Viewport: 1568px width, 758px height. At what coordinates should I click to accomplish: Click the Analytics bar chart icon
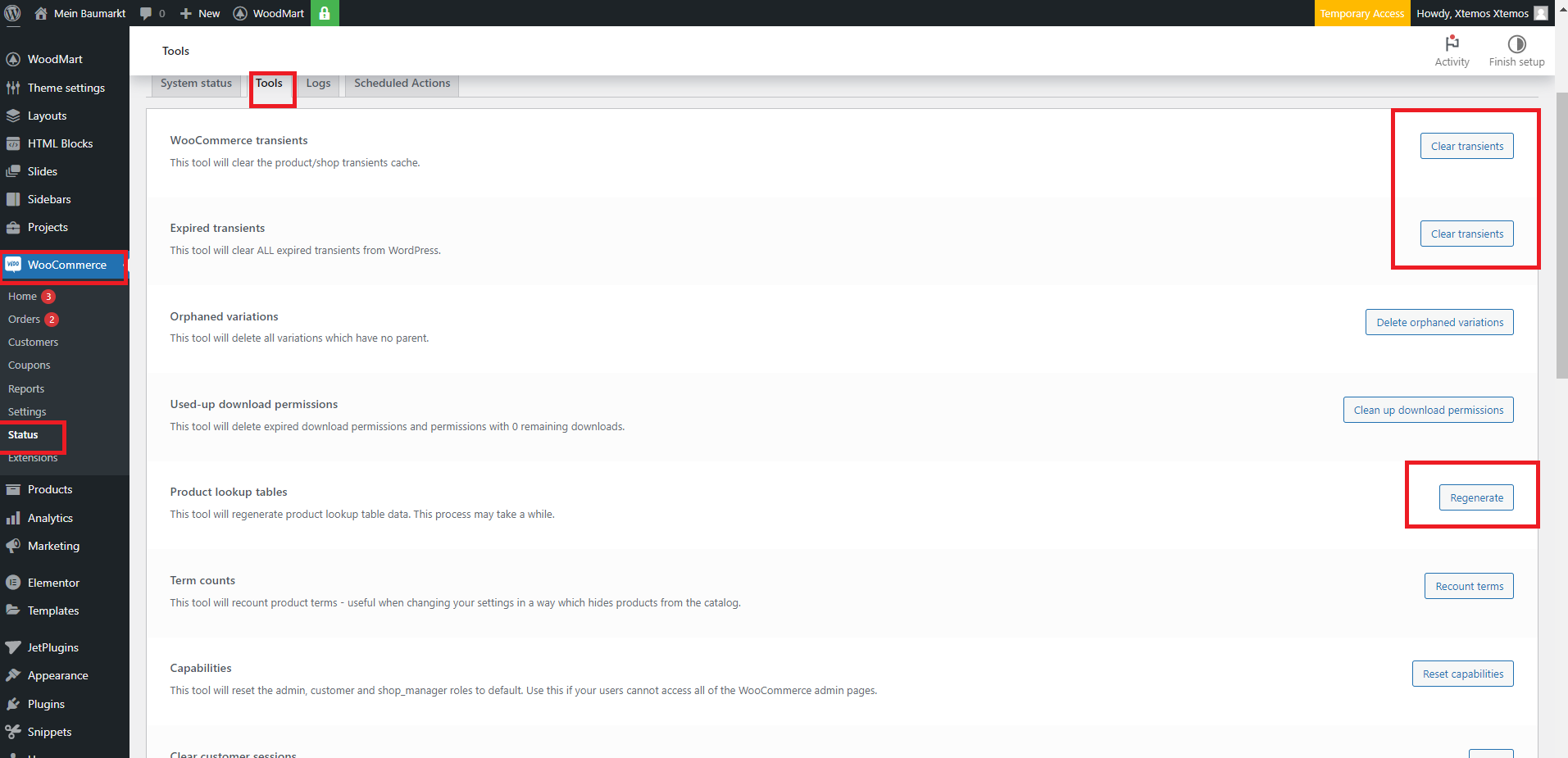(13, 518)
